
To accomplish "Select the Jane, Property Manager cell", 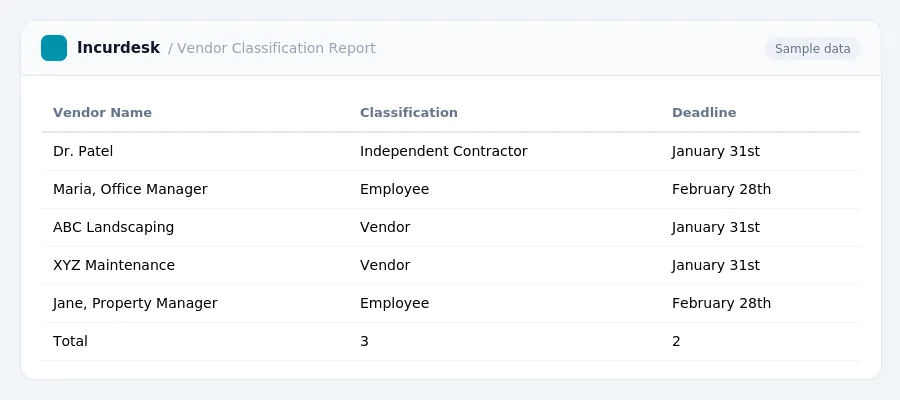I will [135, 303].
